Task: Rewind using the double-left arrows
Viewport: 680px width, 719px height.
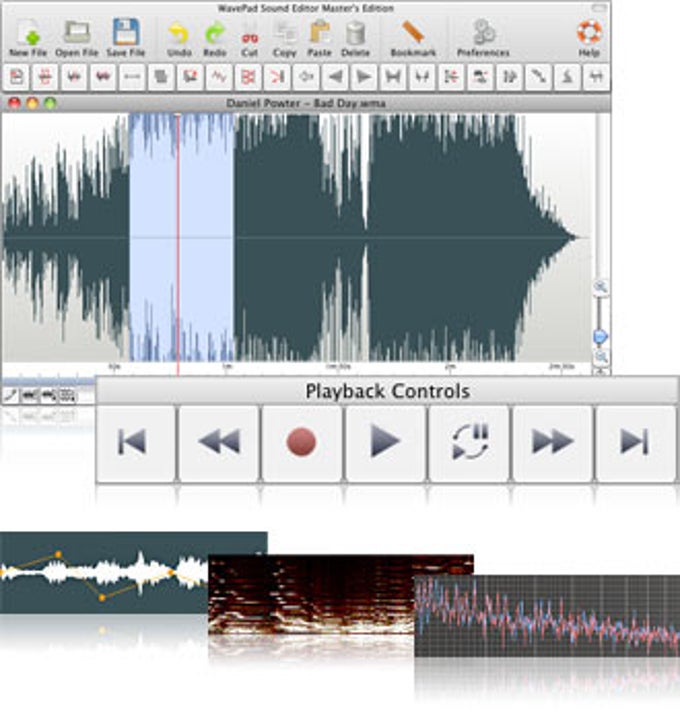Action: 219,442
